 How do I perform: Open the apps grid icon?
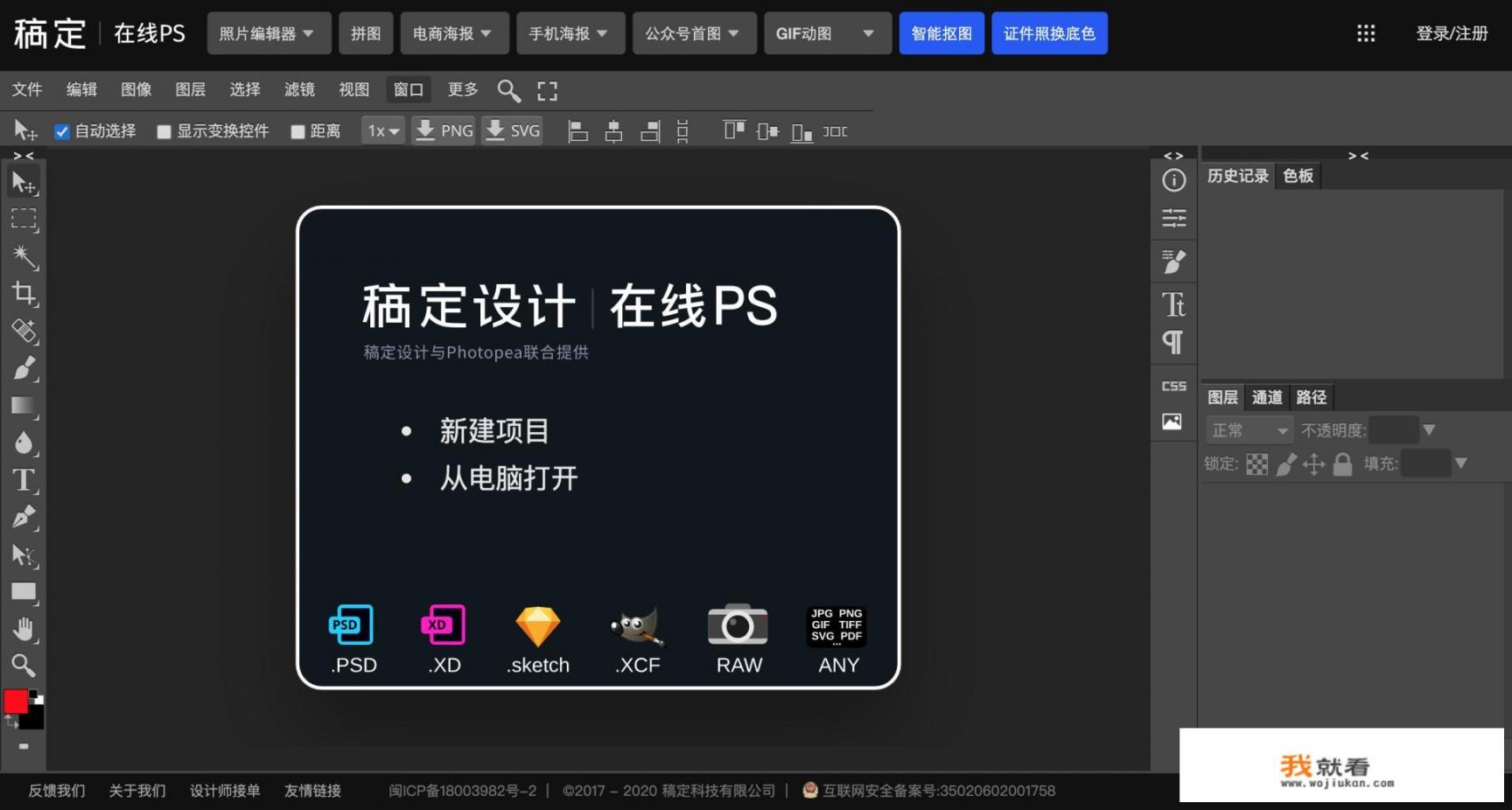point(1366,33)
